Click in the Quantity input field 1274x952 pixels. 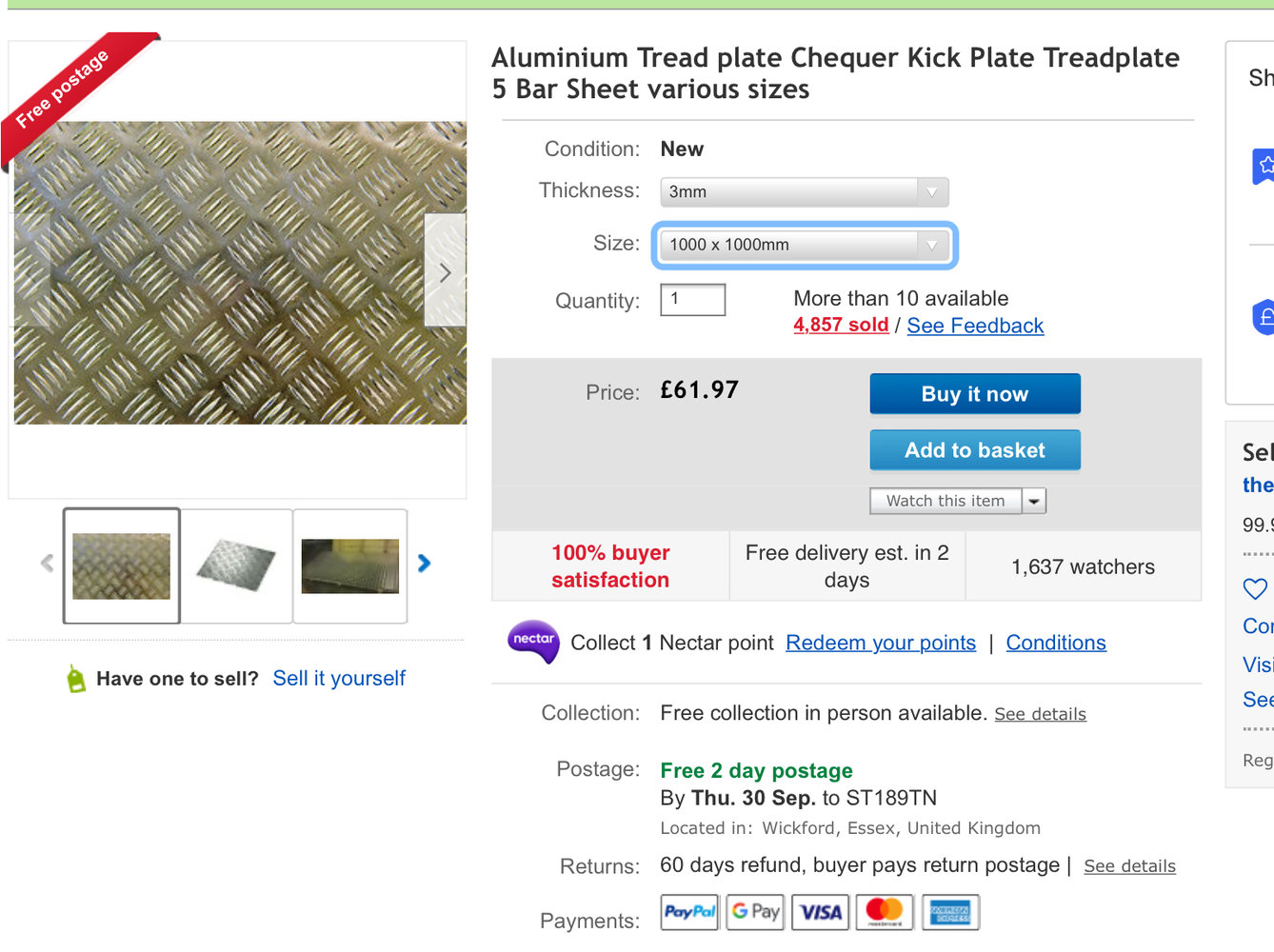(x=693, y=300)
